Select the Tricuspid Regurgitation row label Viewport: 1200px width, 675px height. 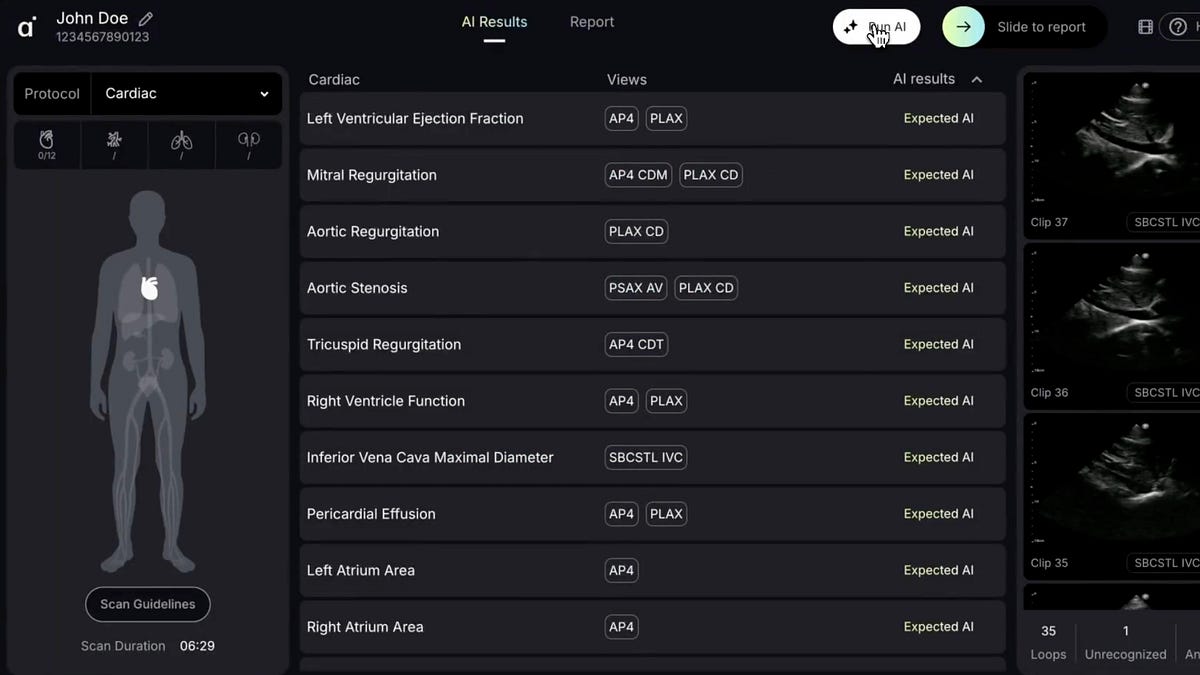click(384, 345)
